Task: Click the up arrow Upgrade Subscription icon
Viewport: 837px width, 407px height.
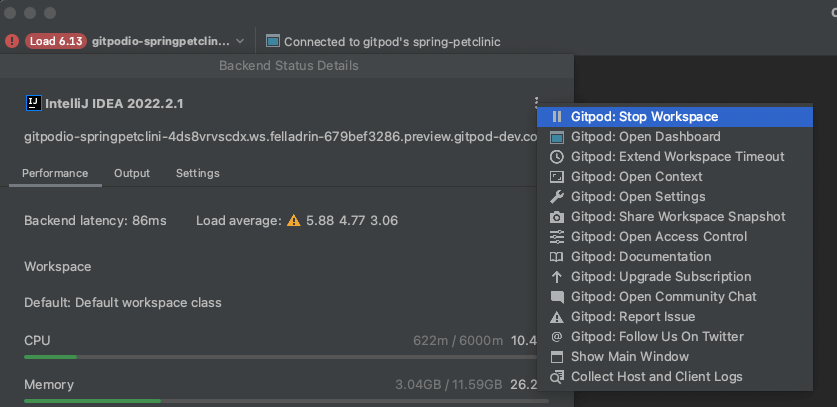Action: (557, 277)
